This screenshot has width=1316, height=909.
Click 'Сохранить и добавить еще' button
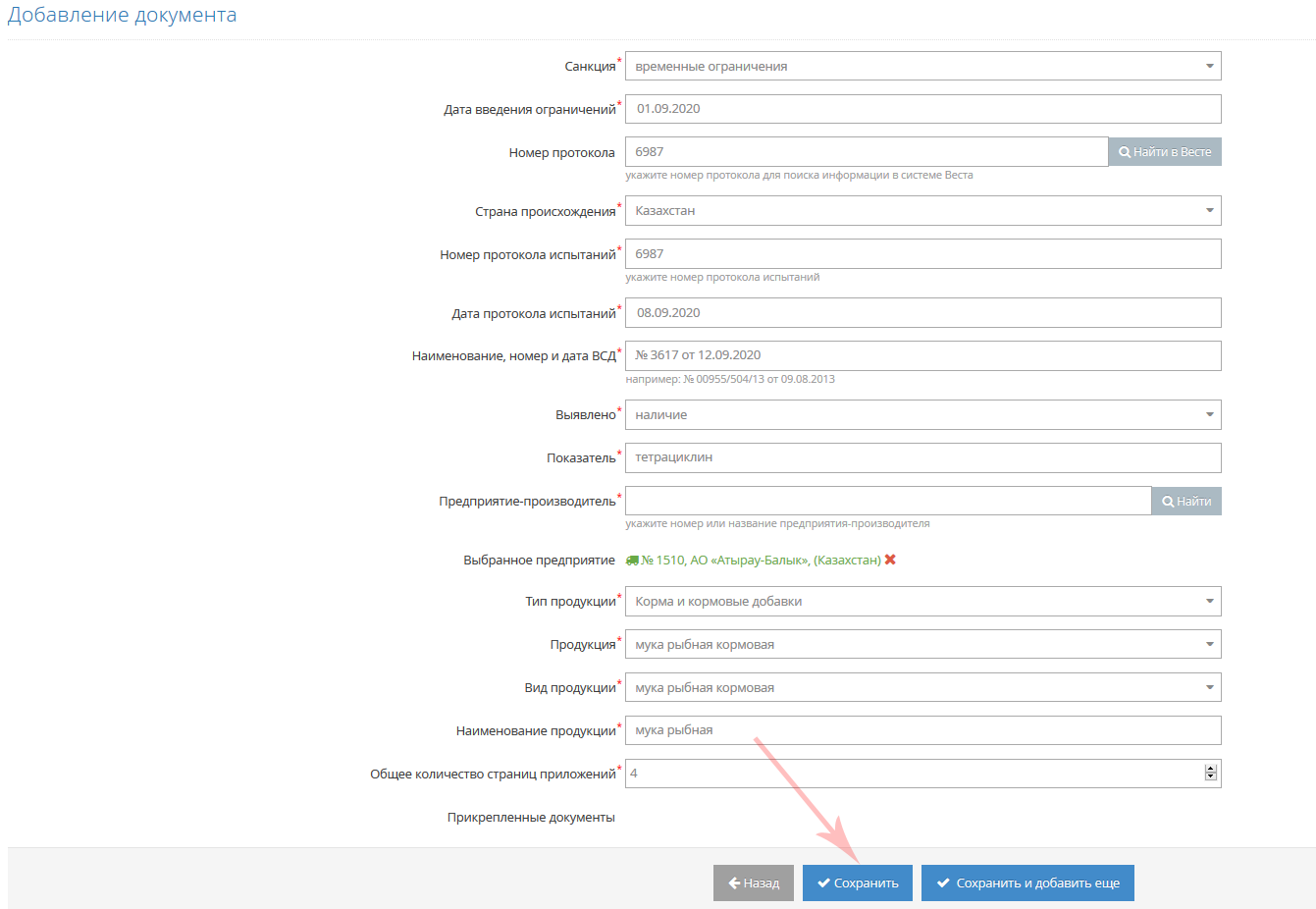point(1026,882)
